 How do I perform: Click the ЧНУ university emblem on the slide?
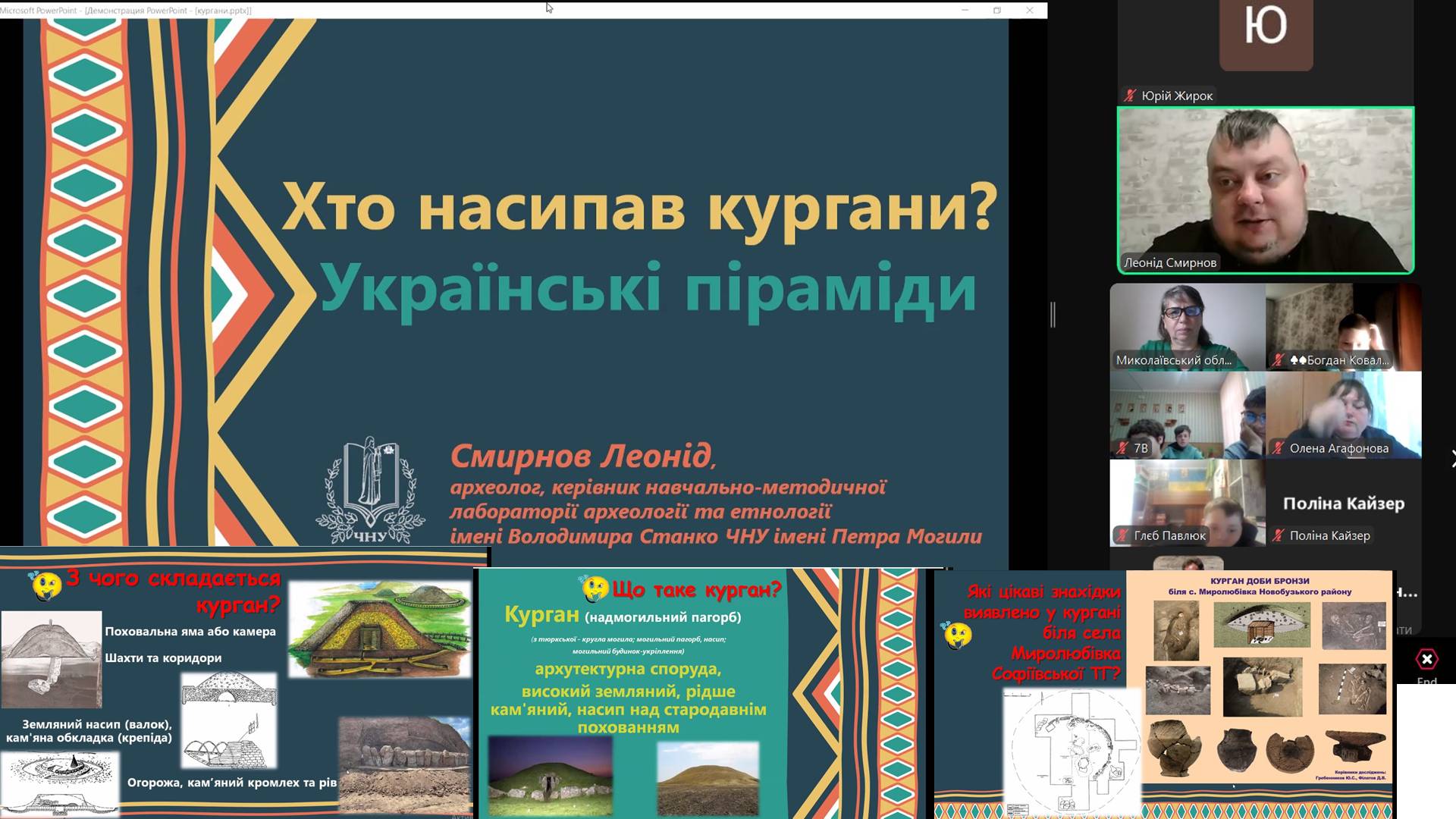coord(370,490)
